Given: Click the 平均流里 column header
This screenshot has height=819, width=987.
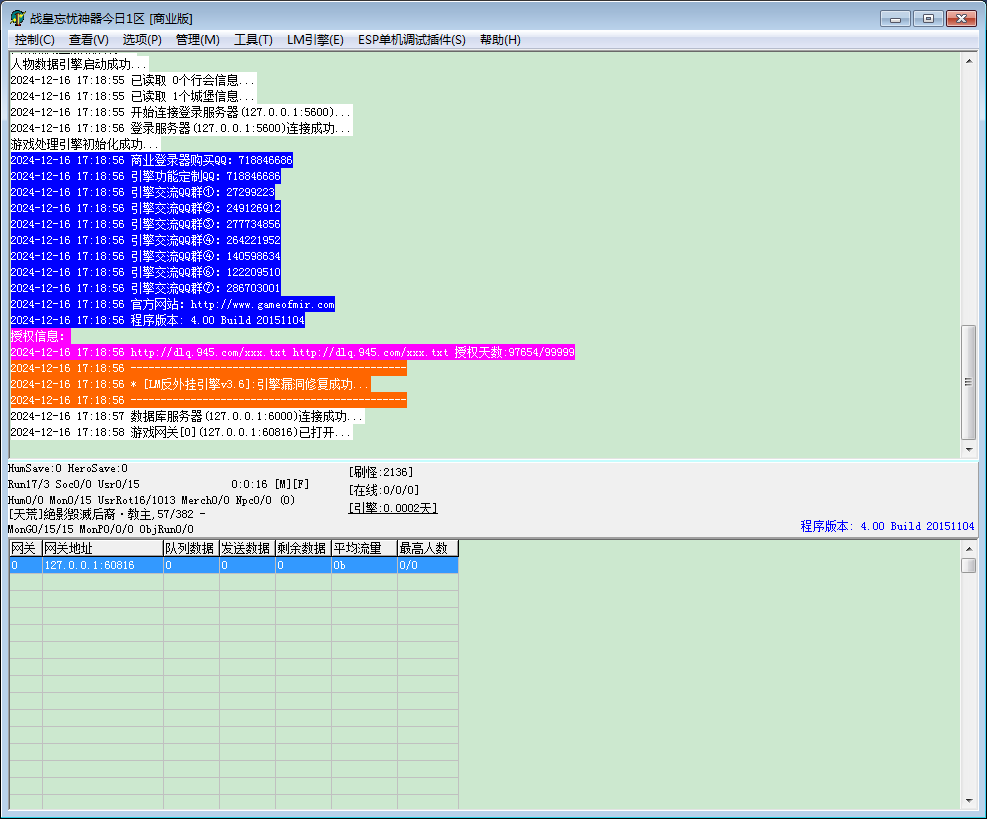Looking at the screenshot, I should point(364,548).
